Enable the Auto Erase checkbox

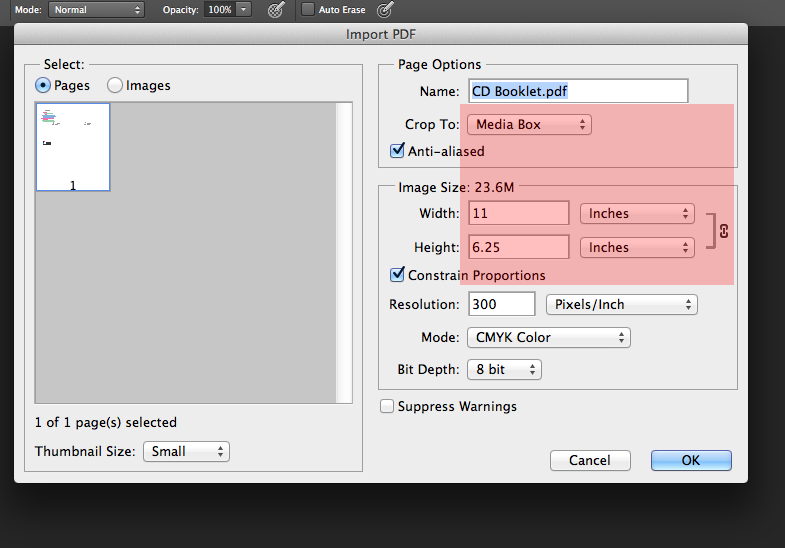[x=308, y=9]
